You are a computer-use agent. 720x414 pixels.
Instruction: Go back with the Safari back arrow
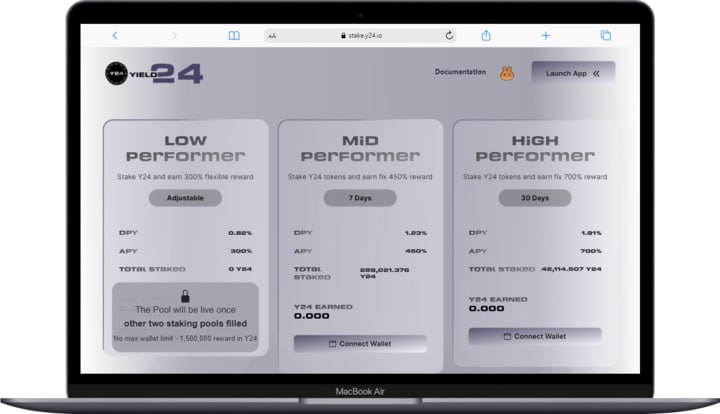coord(115,35)
